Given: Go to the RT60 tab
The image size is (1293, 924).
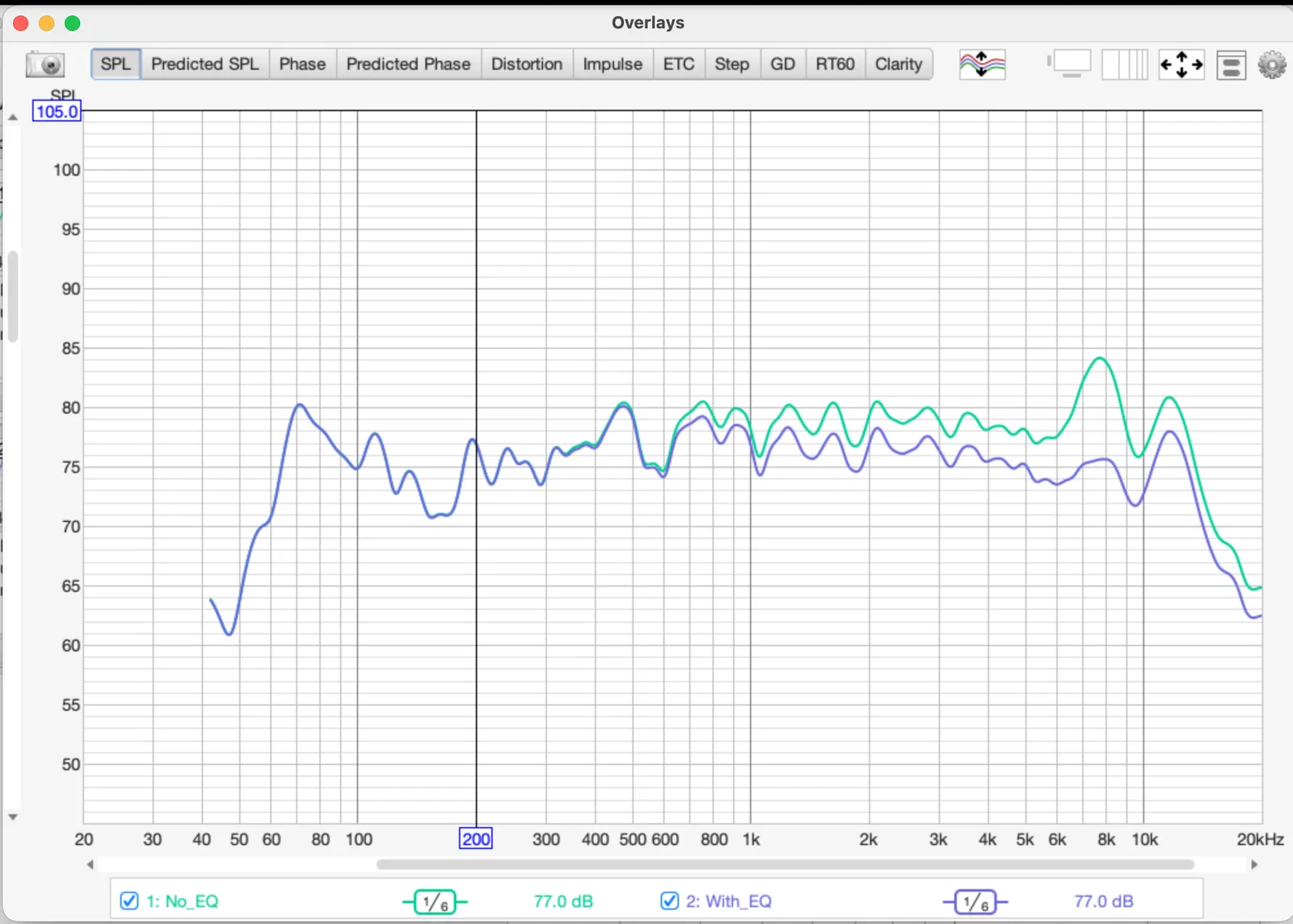Looking at the screenshot, I should pos(836,64).
